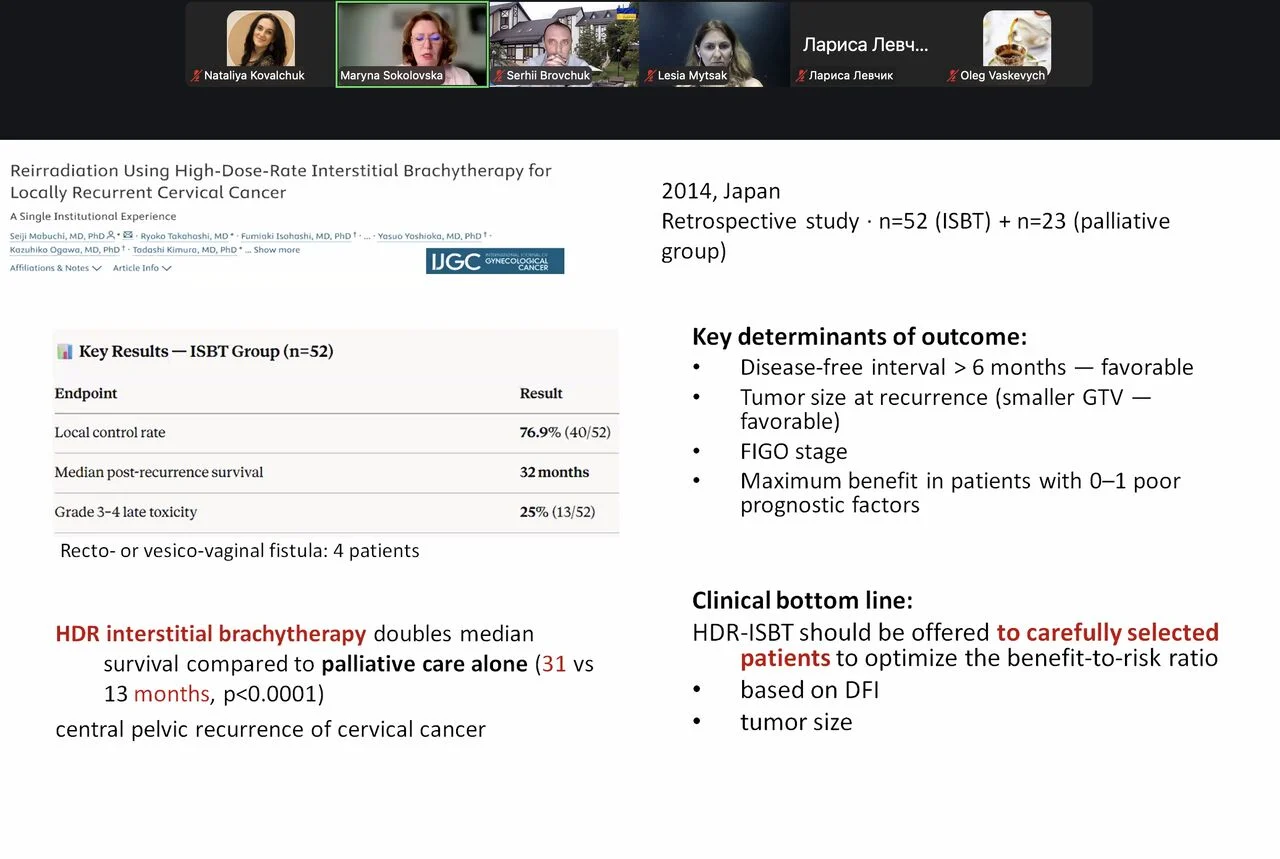This screenshot has width=1280, height=859.
Task: Click the 76.9% (40/52) result value
Action: tap(565, 433)
